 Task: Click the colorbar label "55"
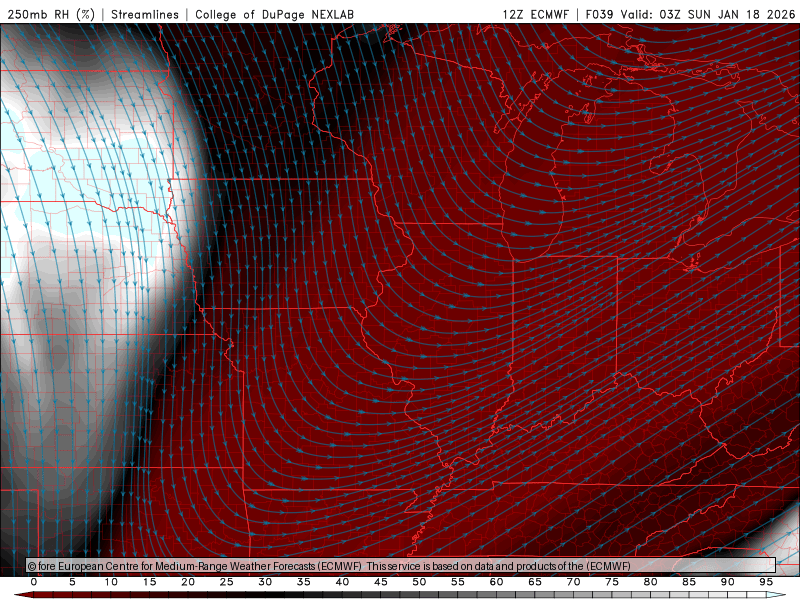click(458, 582)
